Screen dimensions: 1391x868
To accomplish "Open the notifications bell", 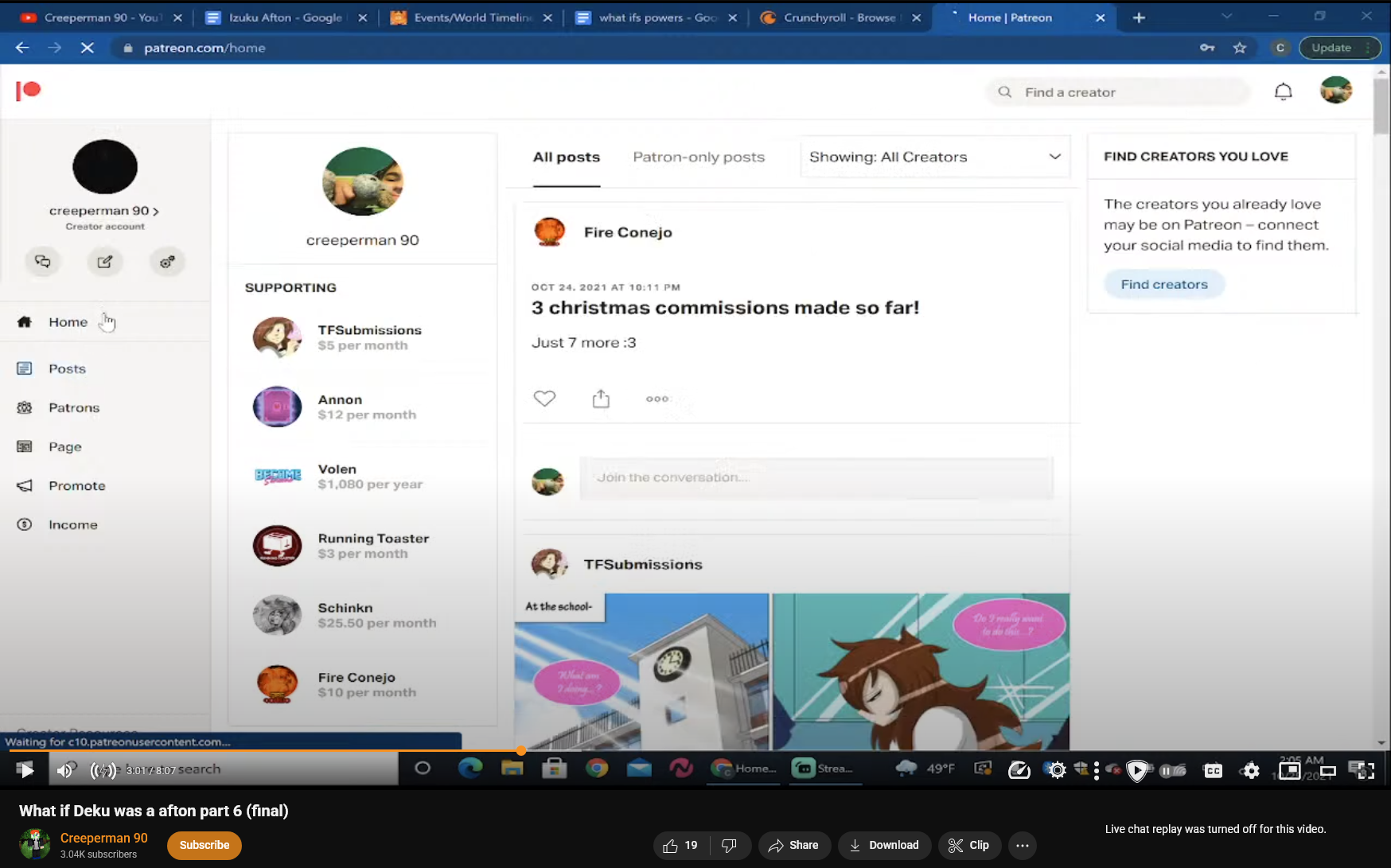I will point(1283,92).
